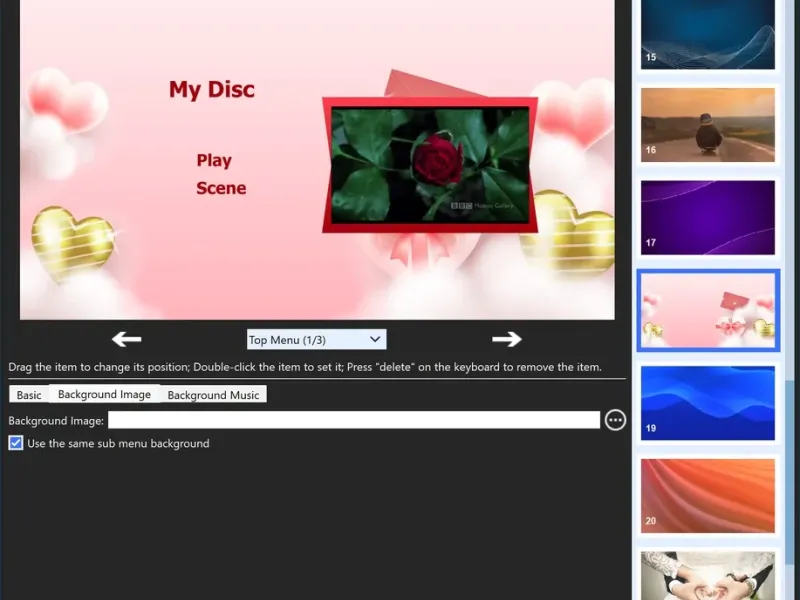
Task: Select purple menu template 17
Action: click(x=708, y=217)
